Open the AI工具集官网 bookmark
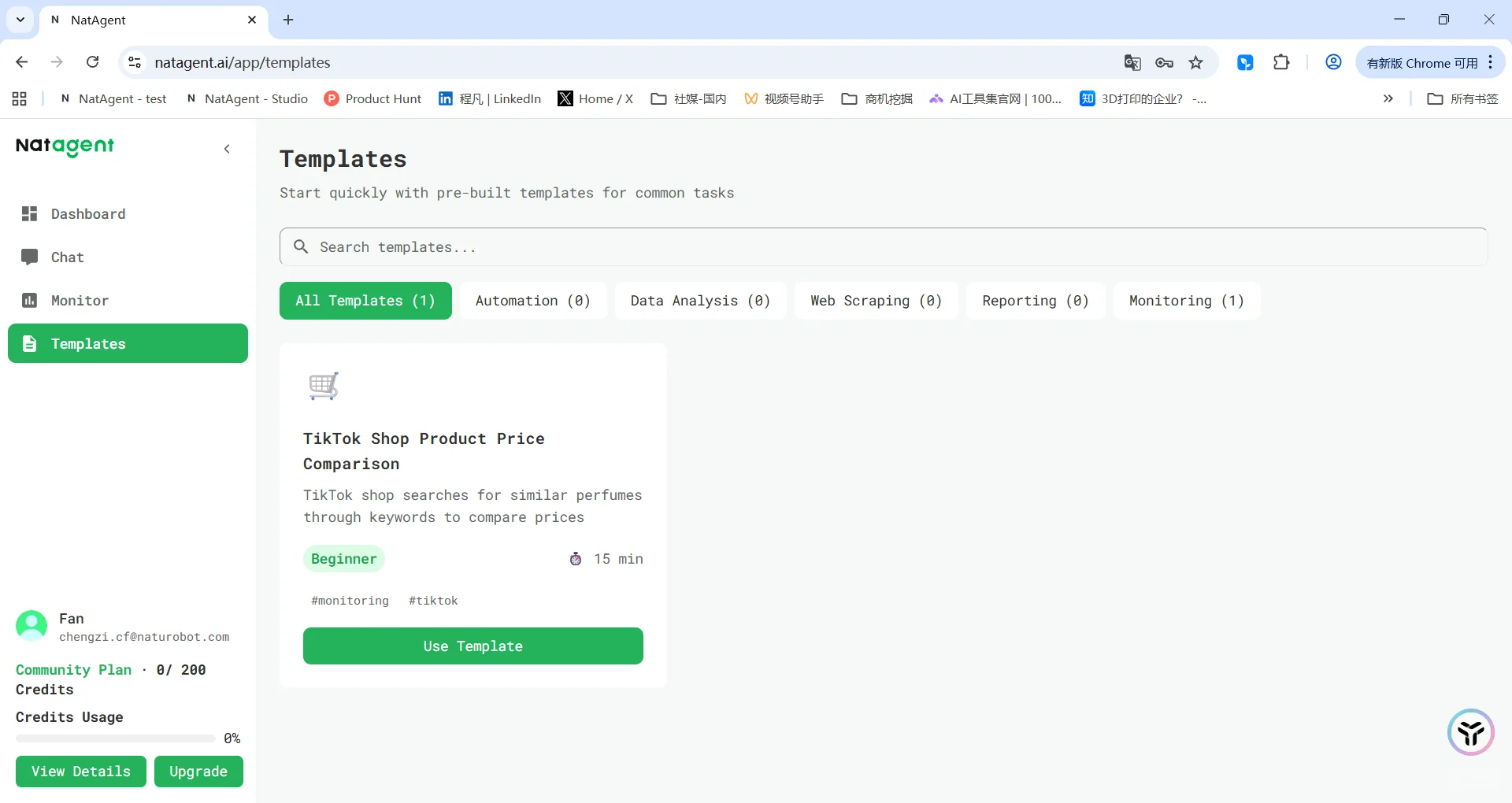Screen dimensions: 1512x803 point(995,98)
